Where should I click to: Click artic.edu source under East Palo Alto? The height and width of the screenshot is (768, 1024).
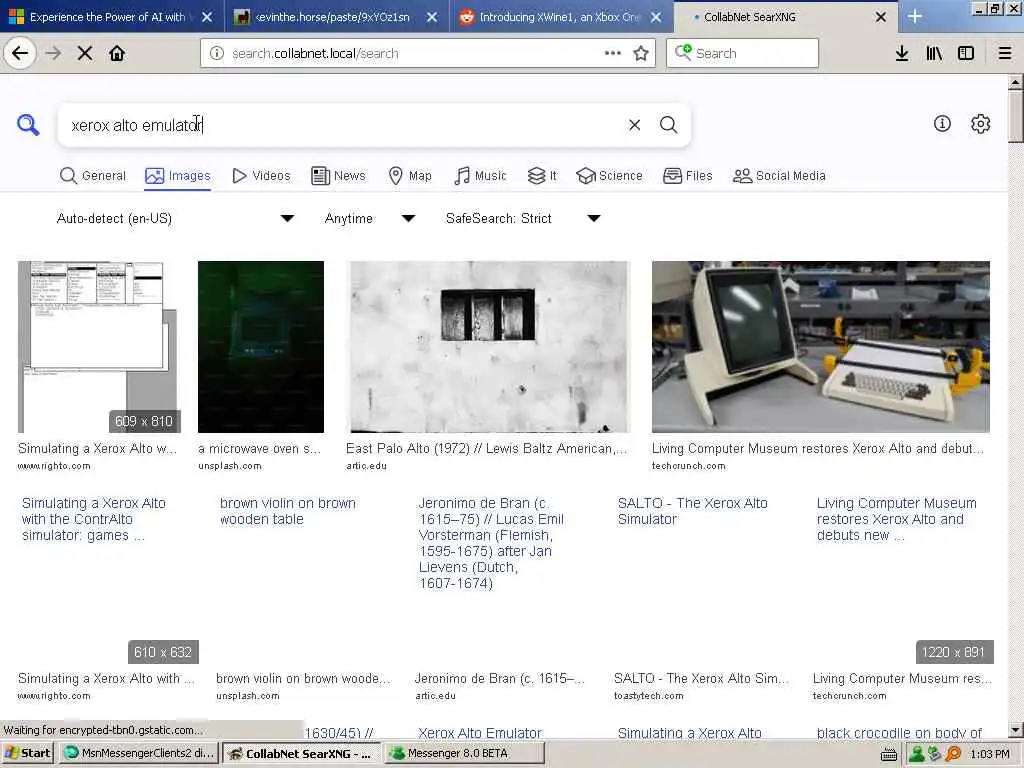click(x=366, y=466)
